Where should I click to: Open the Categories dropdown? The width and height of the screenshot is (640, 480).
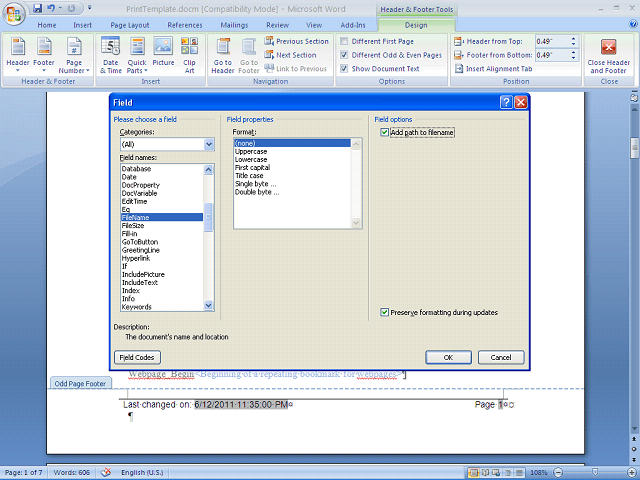pos(209,144)
